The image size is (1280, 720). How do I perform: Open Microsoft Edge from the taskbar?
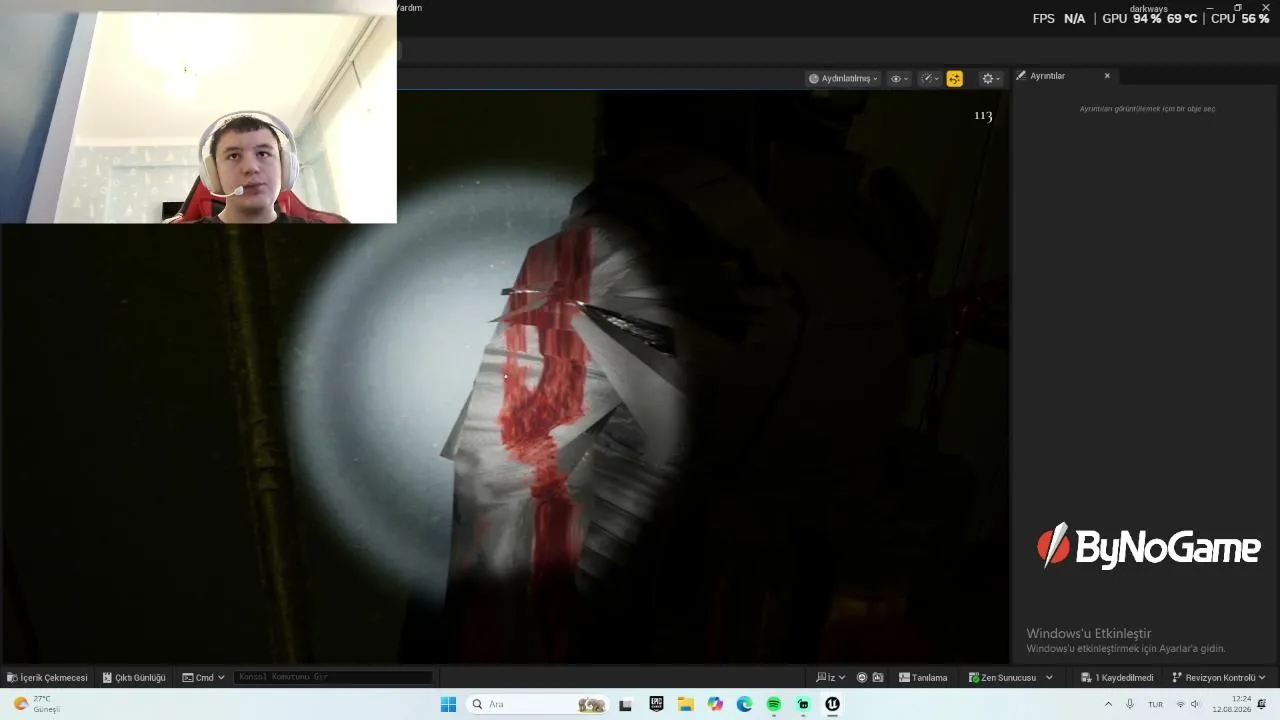click(744, 704)
